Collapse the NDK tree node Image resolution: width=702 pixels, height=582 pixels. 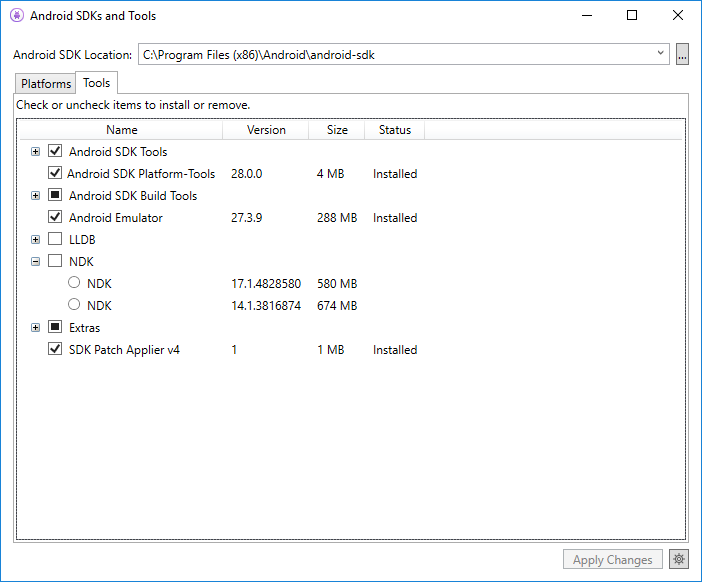click(x=36, y=262)
